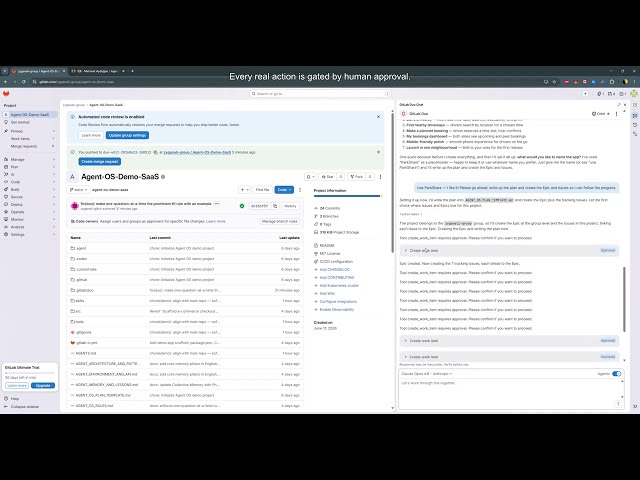The image size is (640, 480).
Task: Expand the Analyze sidebar section
Action: (29, 227)
